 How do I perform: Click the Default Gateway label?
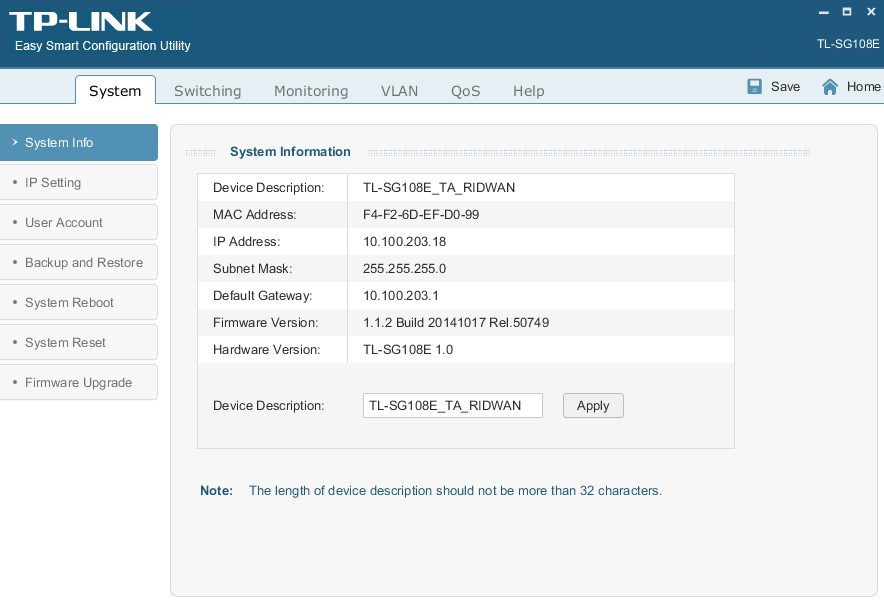263,296
